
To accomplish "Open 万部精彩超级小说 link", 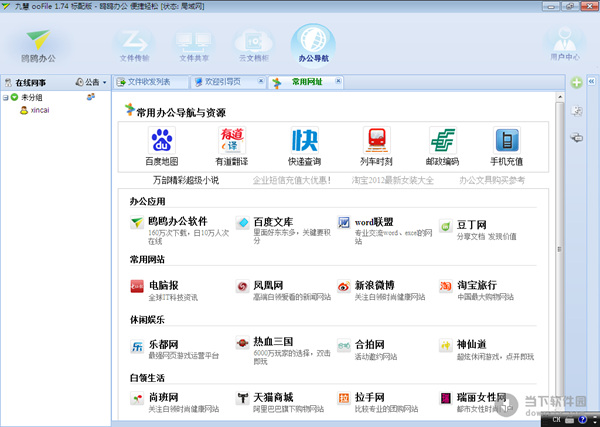I will point(186,180).
